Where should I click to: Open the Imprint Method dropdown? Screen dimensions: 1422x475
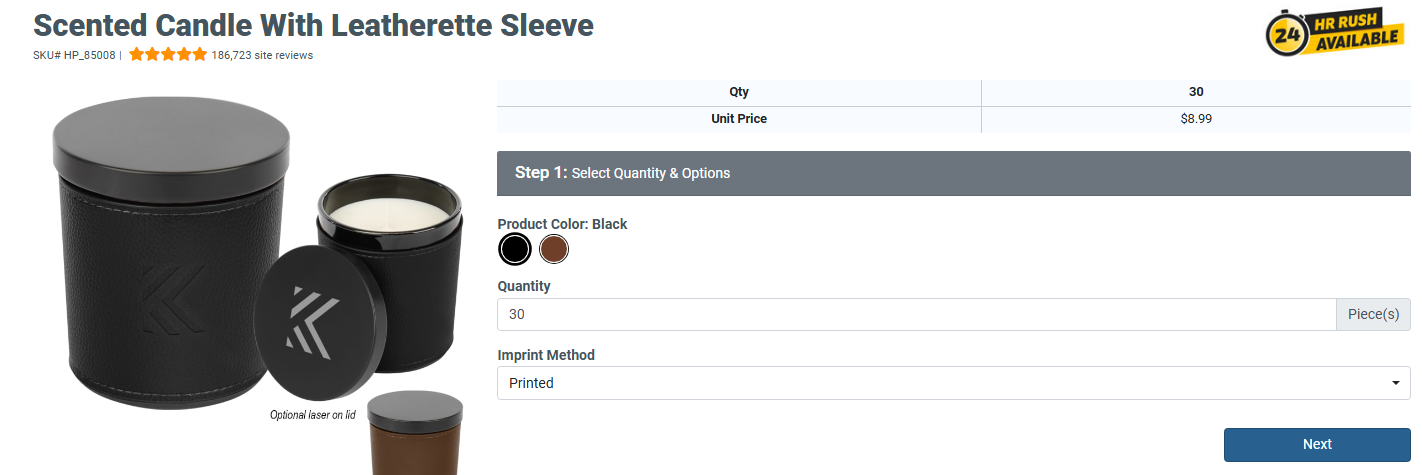pos(953,383)
